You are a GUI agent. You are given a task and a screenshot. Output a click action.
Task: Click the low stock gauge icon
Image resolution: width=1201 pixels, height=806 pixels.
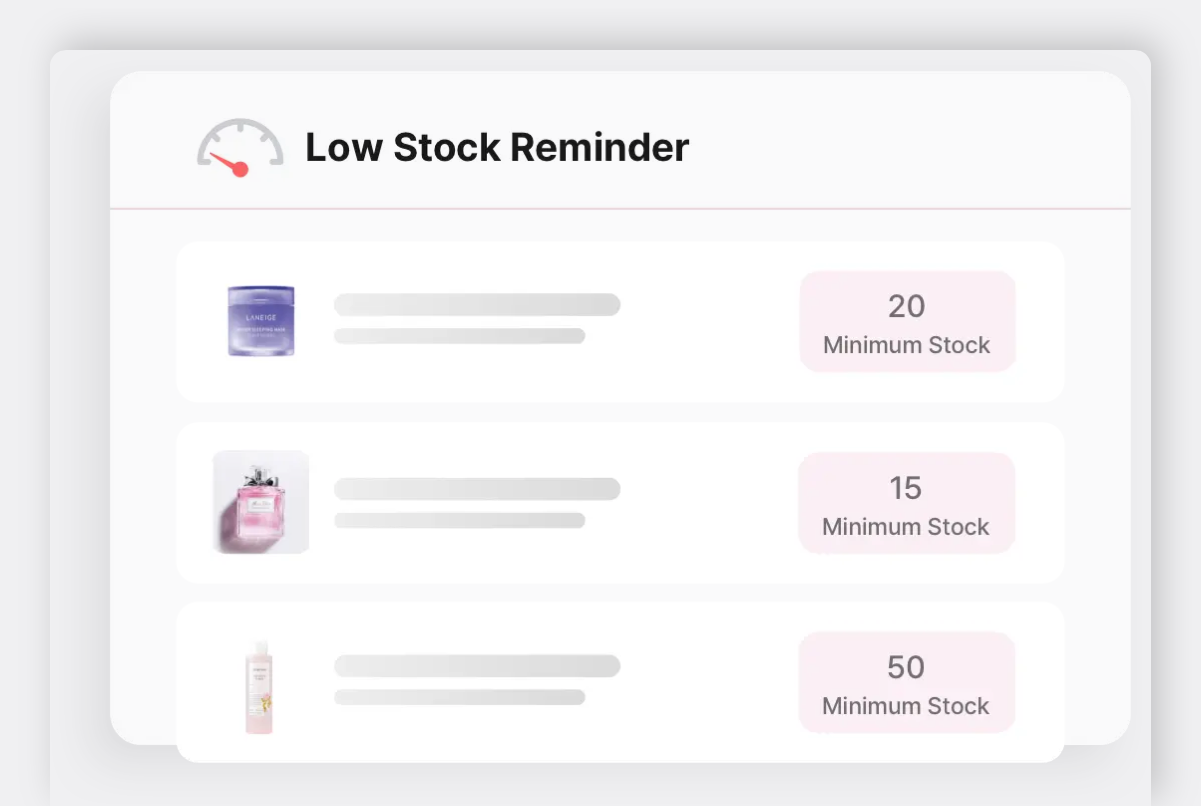click(x=240, y=148)
